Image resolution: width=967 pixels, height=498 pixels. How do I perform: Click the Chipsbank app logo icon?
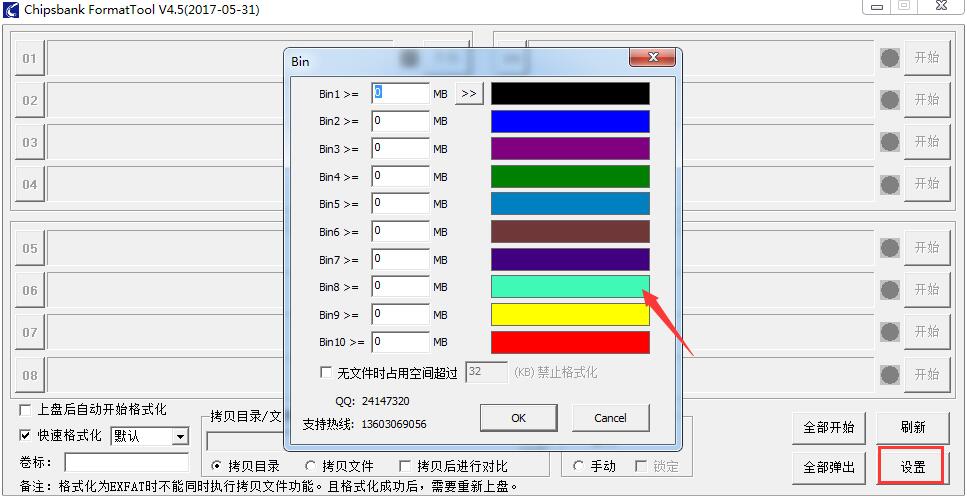coord(10,10)
